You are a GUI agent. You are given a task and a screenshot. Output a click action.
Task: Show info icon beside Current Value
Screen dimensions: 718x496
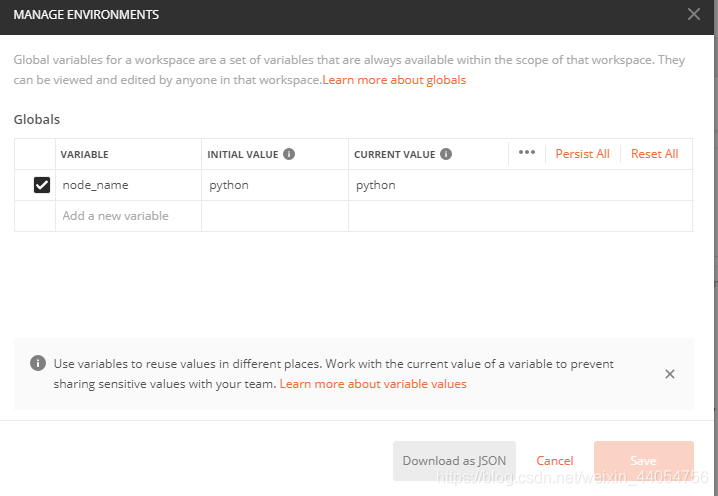[x=446, y=154]
